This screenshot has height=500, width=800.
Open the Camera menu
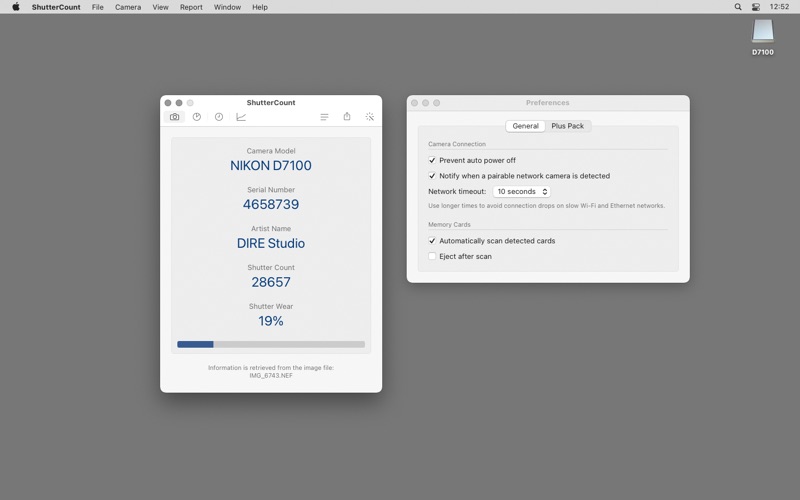coord(128,7)
